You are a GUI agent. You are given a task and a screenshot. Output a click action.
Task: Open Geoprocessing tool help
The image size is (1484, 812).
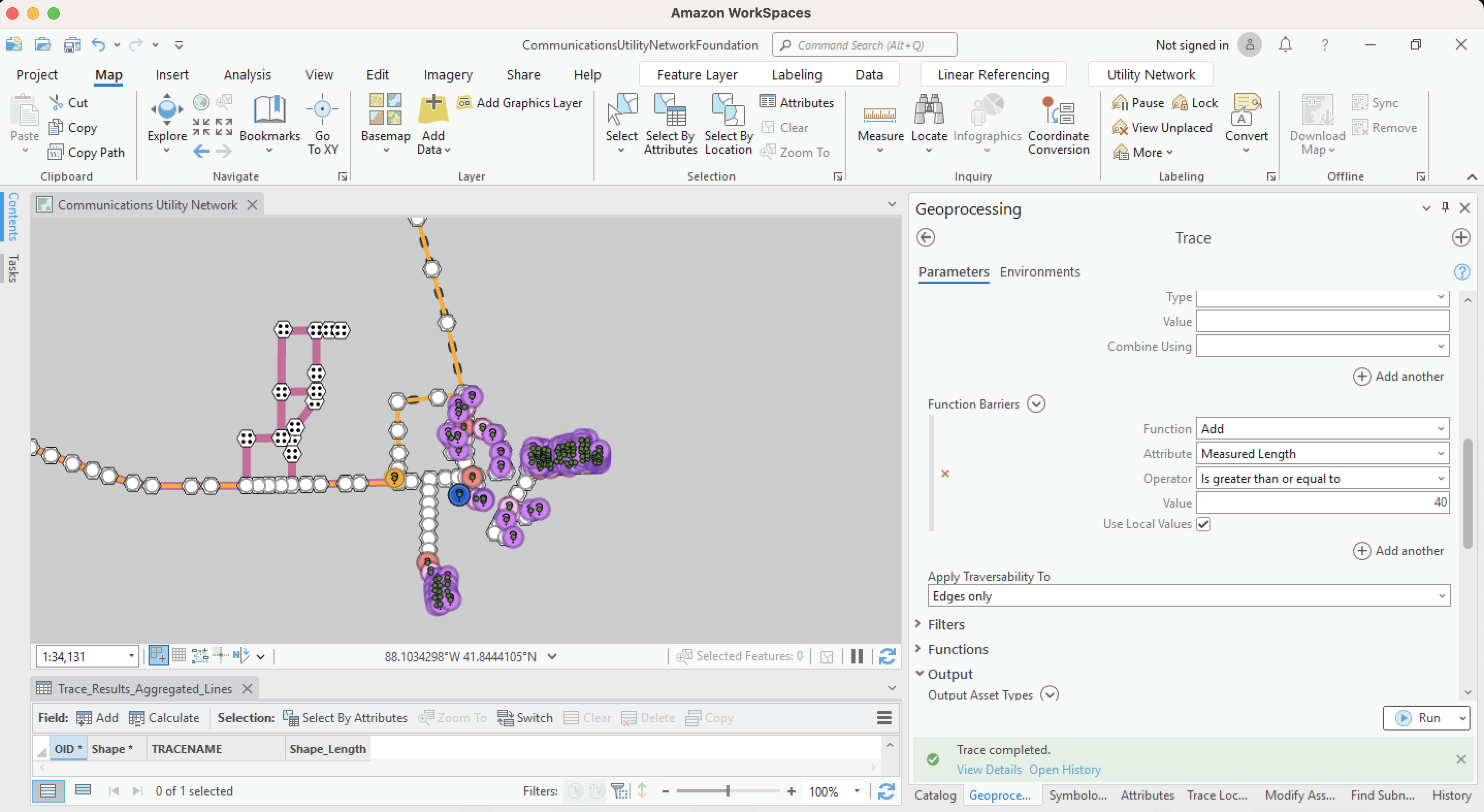click(1461, 272)
